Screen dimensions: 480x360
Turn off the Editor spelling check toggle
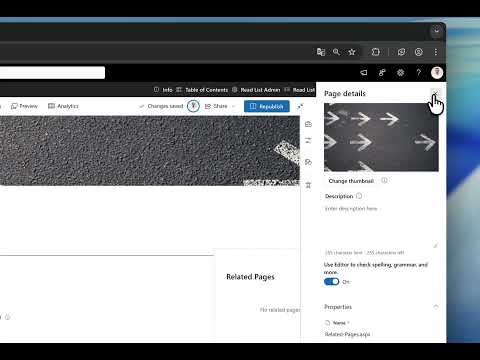click(331, 282)
